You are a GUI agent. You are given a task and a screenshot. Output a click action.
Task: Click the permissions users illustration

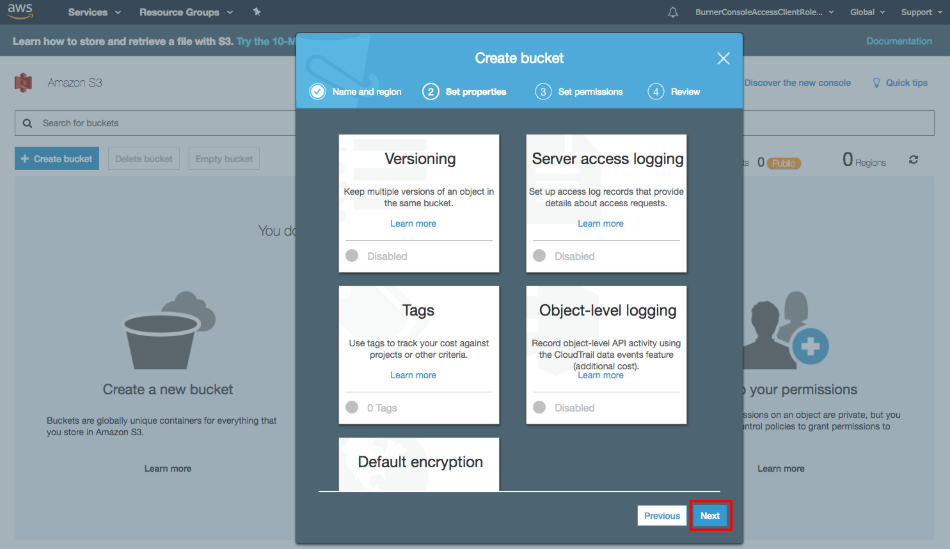coord(786,330)
